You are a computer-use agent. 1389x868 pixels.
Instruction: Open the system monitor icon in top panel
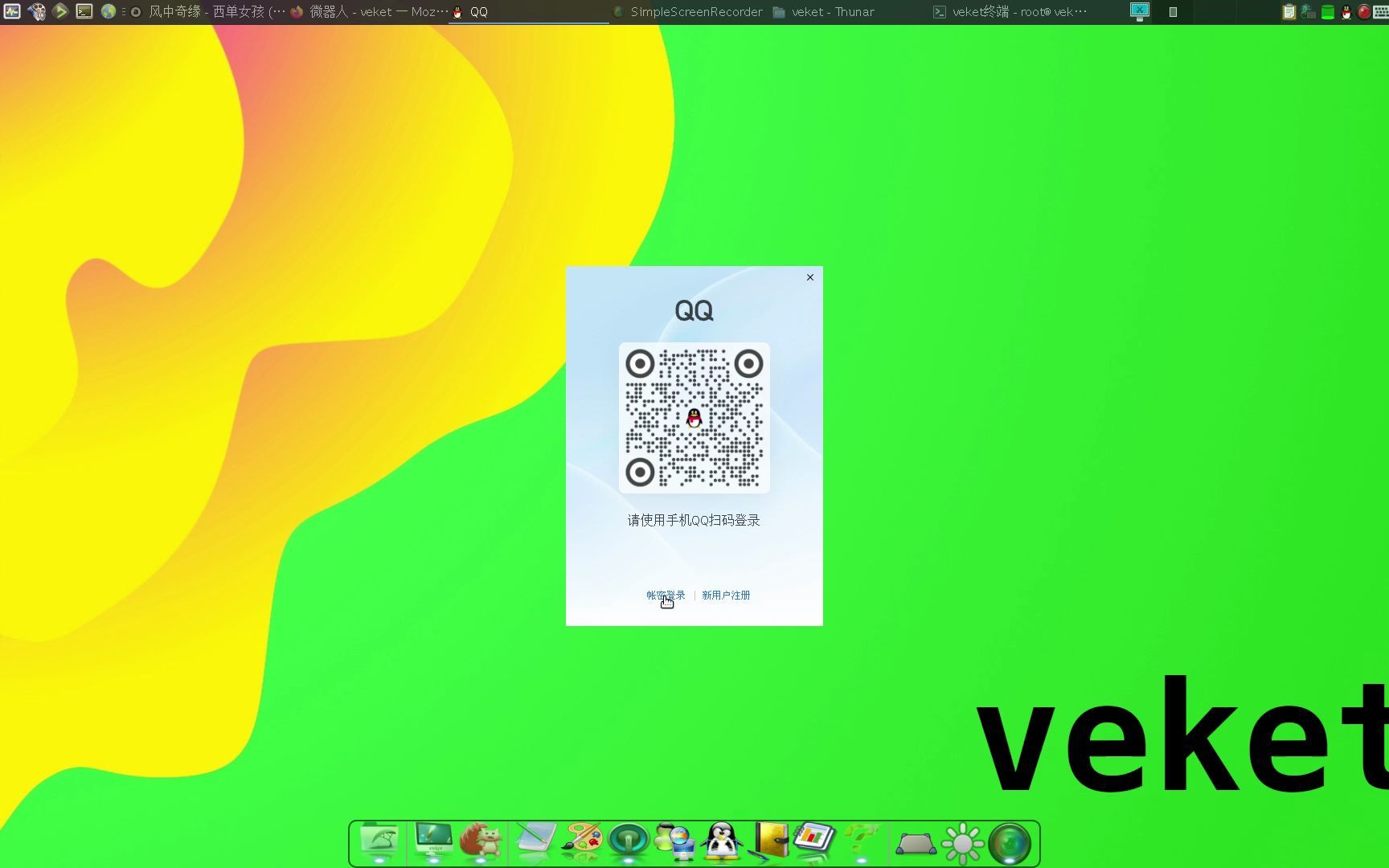point(12,11)
